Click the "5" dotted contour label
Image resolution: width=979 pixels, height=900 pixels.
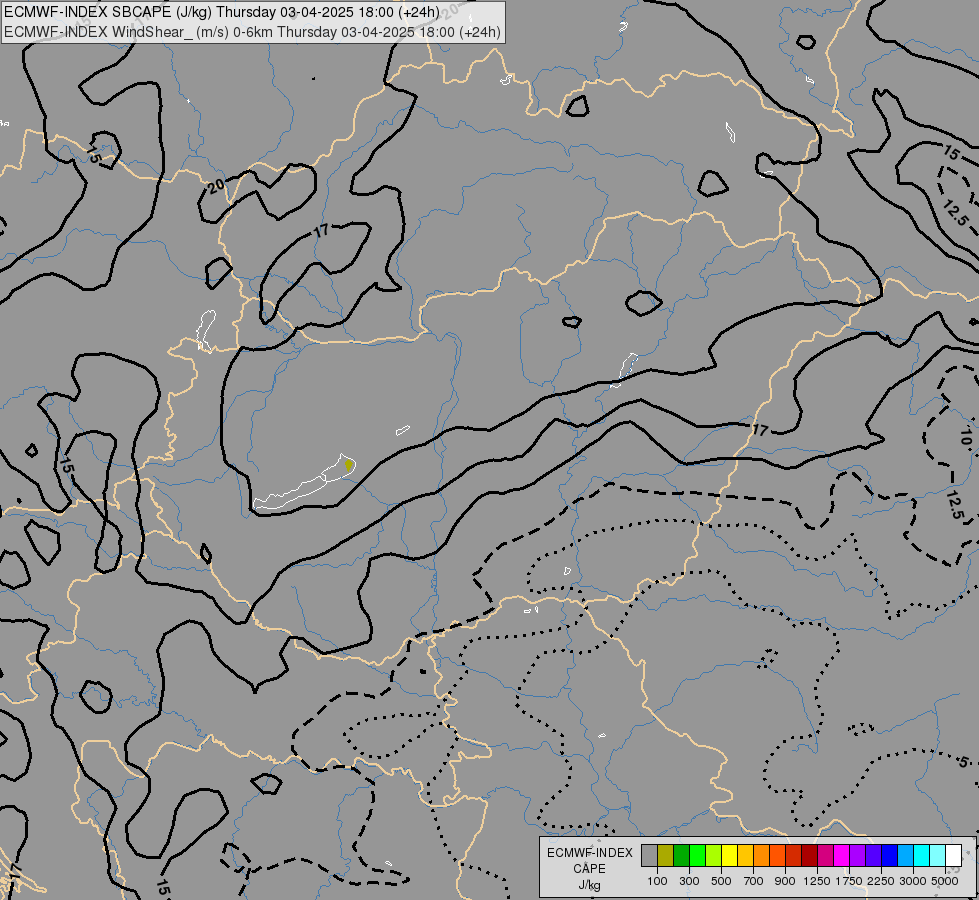963,762
